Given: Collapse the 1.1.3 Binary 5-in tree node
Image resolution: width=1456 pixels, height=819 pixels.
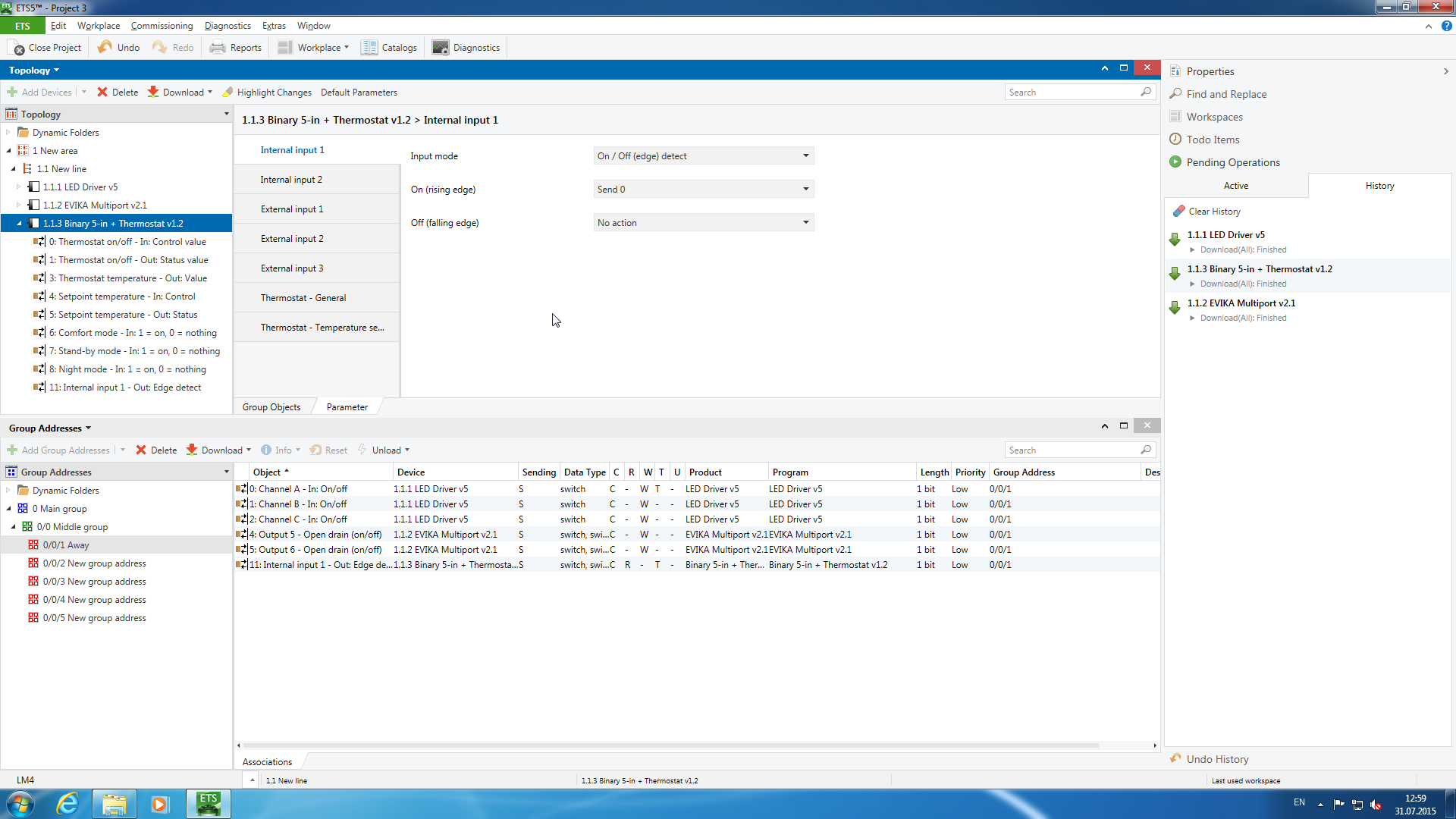Looking at the screenshot, I should 19,224.
